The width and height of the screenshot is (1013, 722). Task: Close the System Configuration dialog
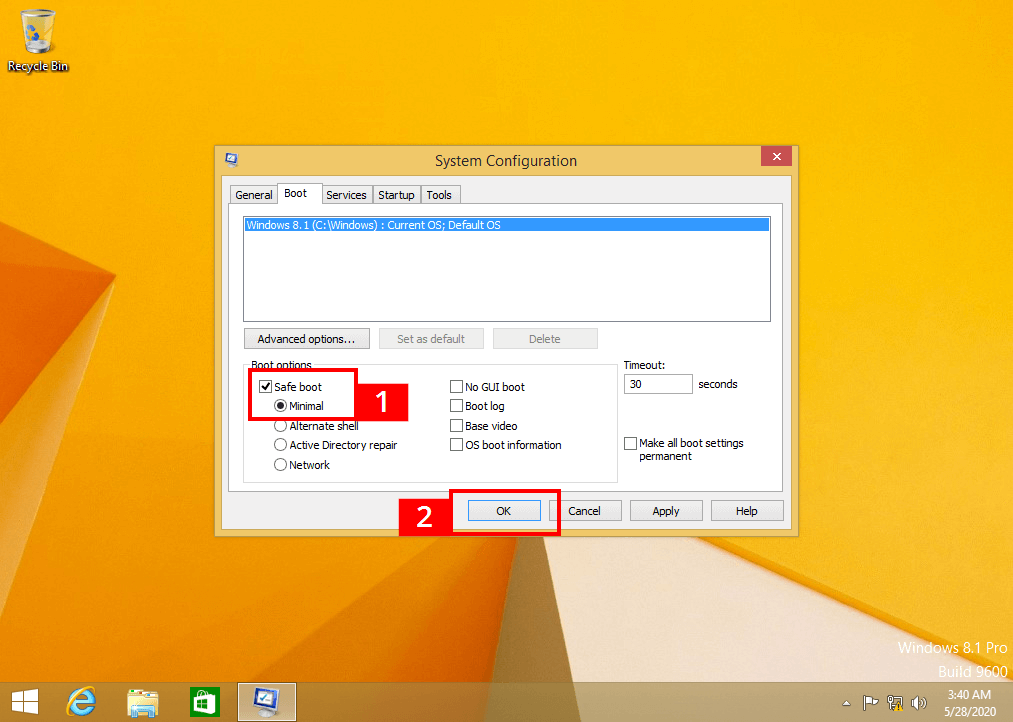(x=777, y=156)
